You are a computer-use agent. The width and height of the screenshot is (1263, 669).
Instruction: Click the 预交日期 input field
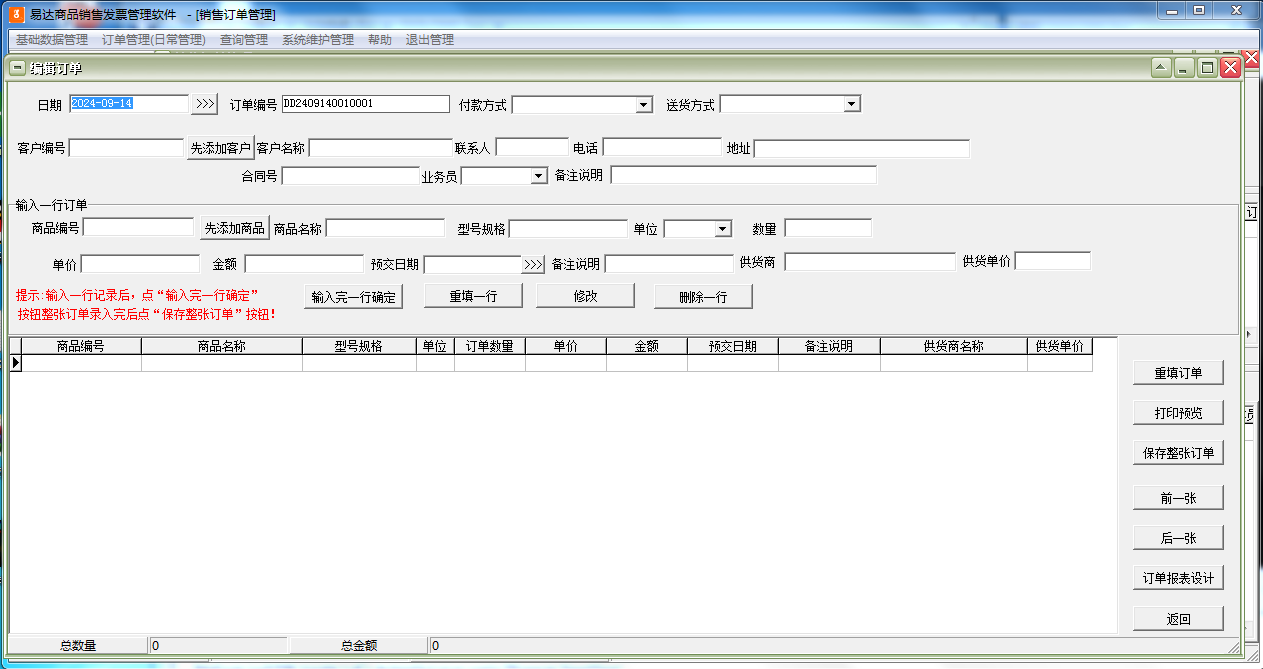[x=473, y=265]
